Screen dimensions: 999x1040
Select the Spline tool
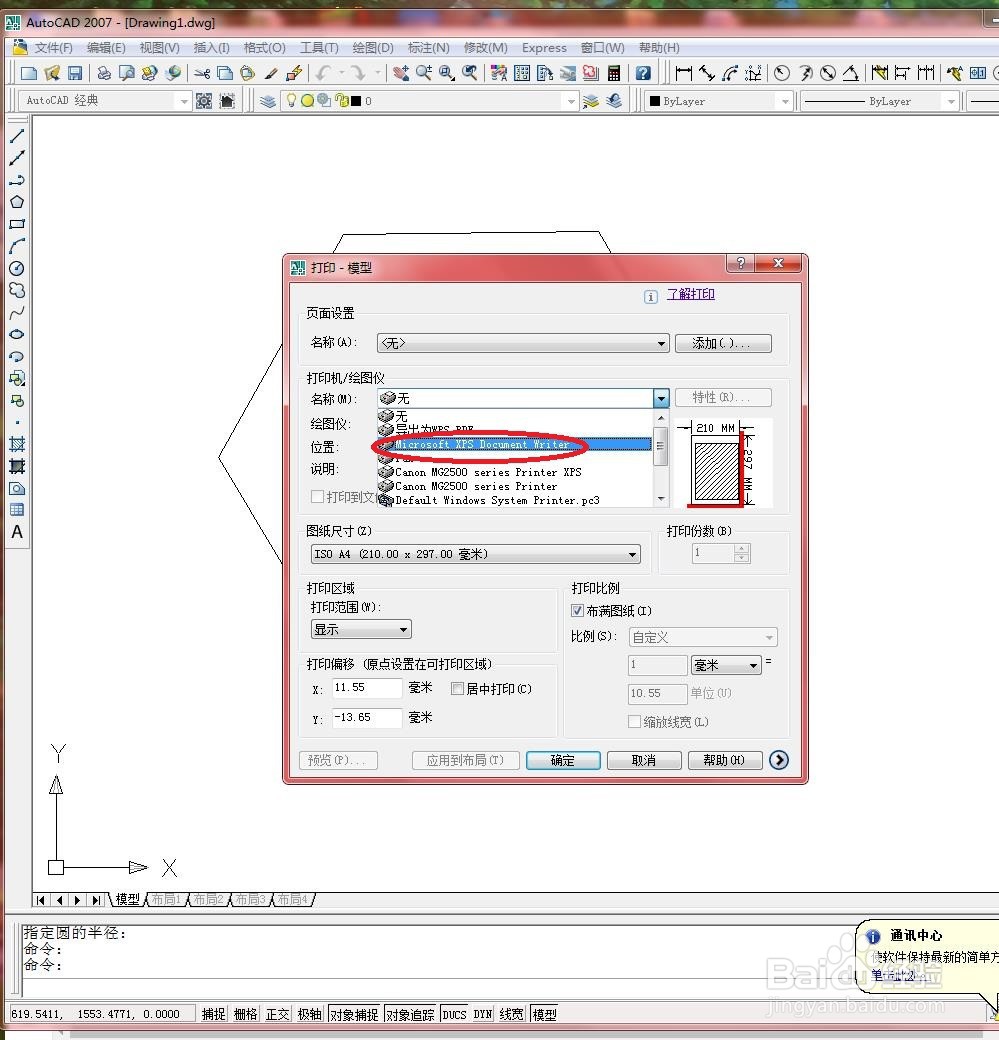point(17,312)
